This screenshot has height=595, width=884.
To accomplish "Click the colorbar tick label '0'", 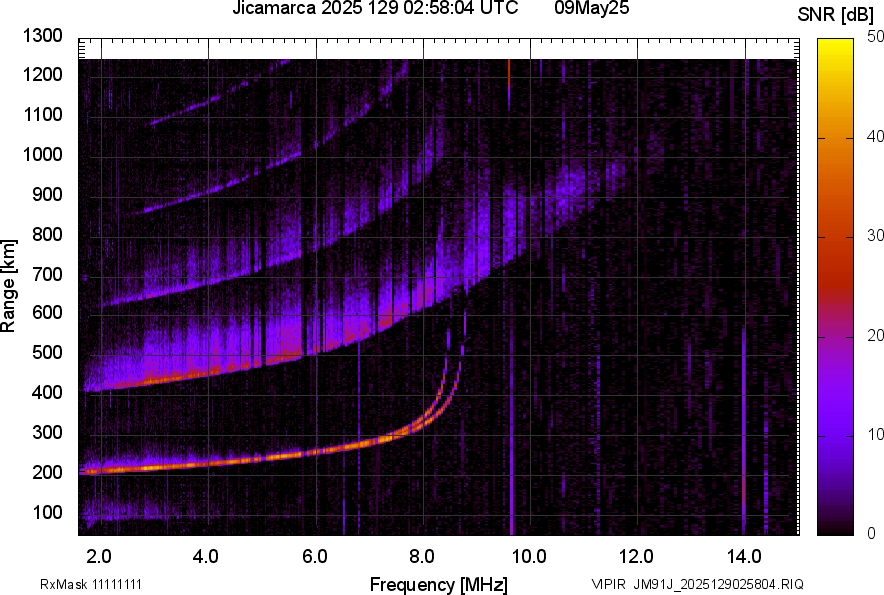I will point(872,533).
